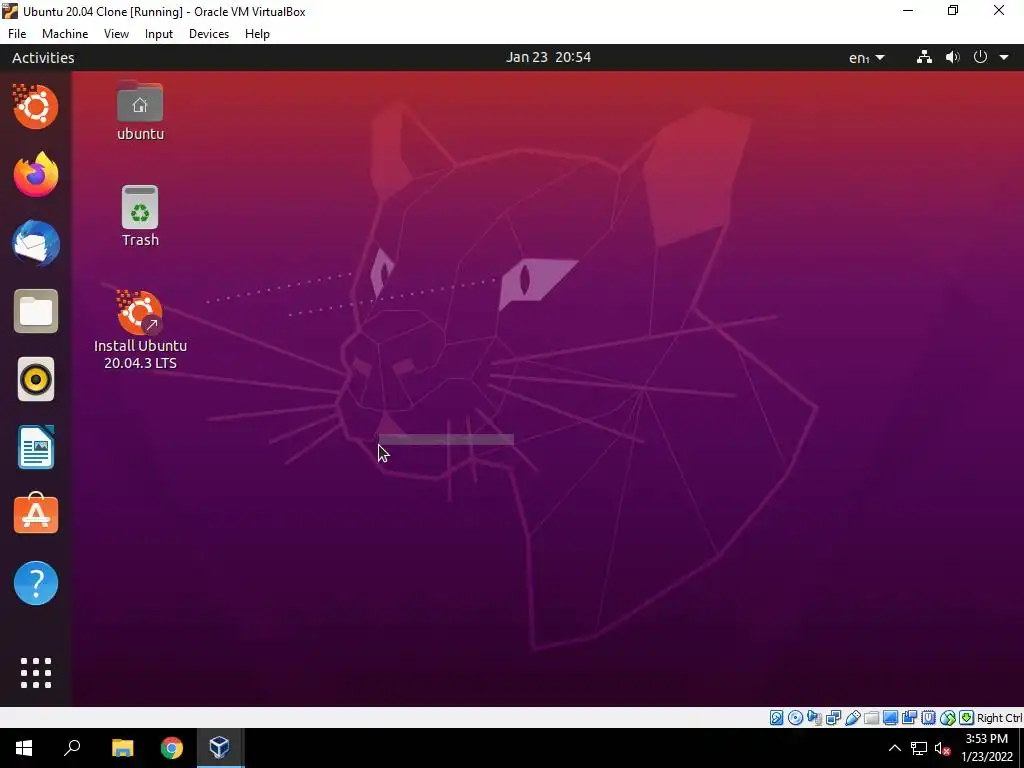
Task: Click the hard disk activity indicator
Action: click(776, 718)
